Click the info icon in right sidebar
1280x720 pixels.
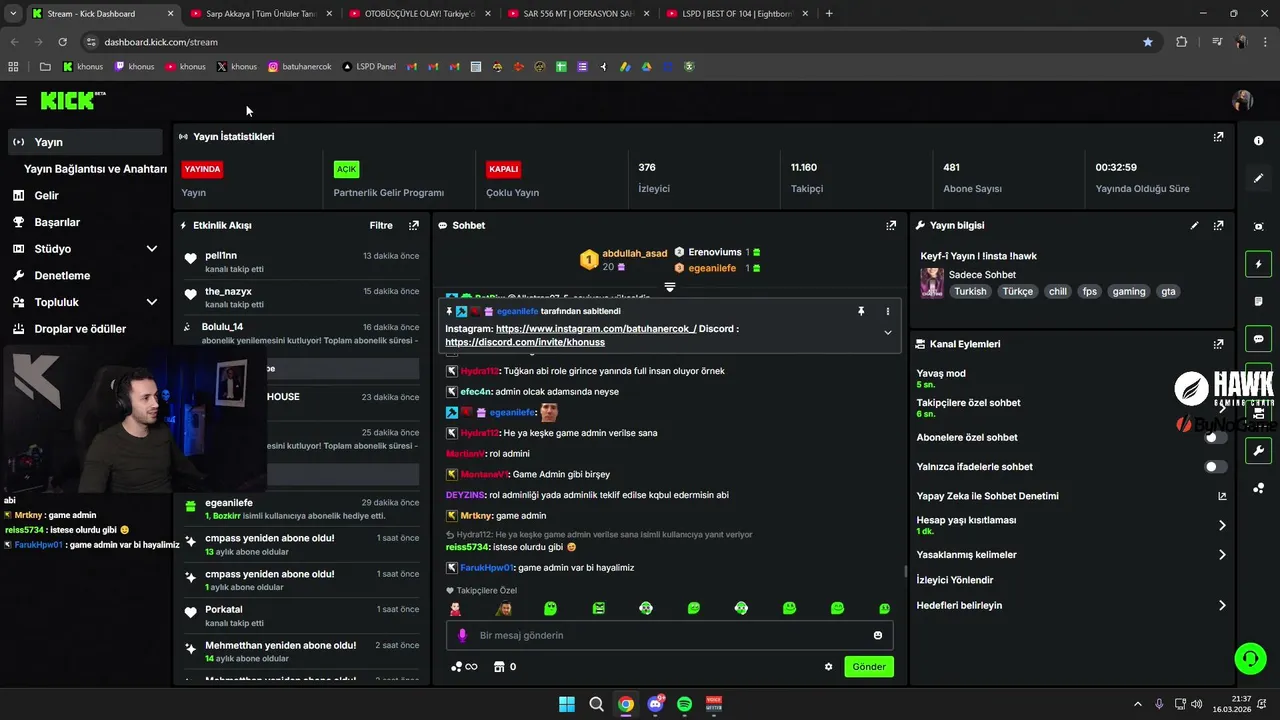1258,141
